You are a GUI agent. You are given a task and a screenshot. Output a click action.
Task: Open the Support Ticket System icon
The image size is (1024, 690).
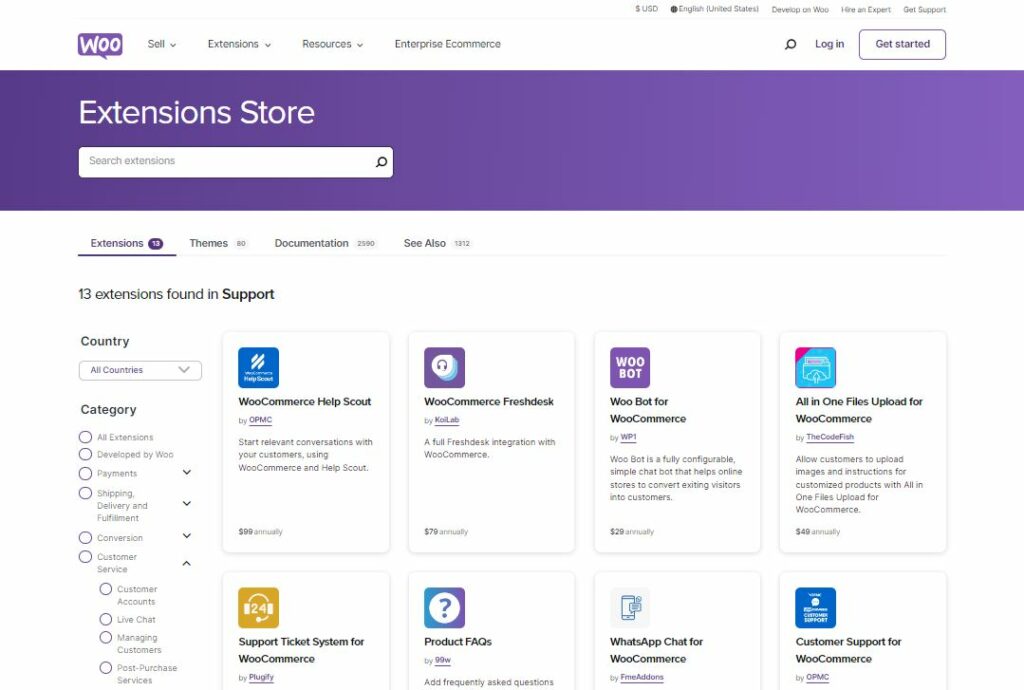pyautogui.click(x=259, y=608)
